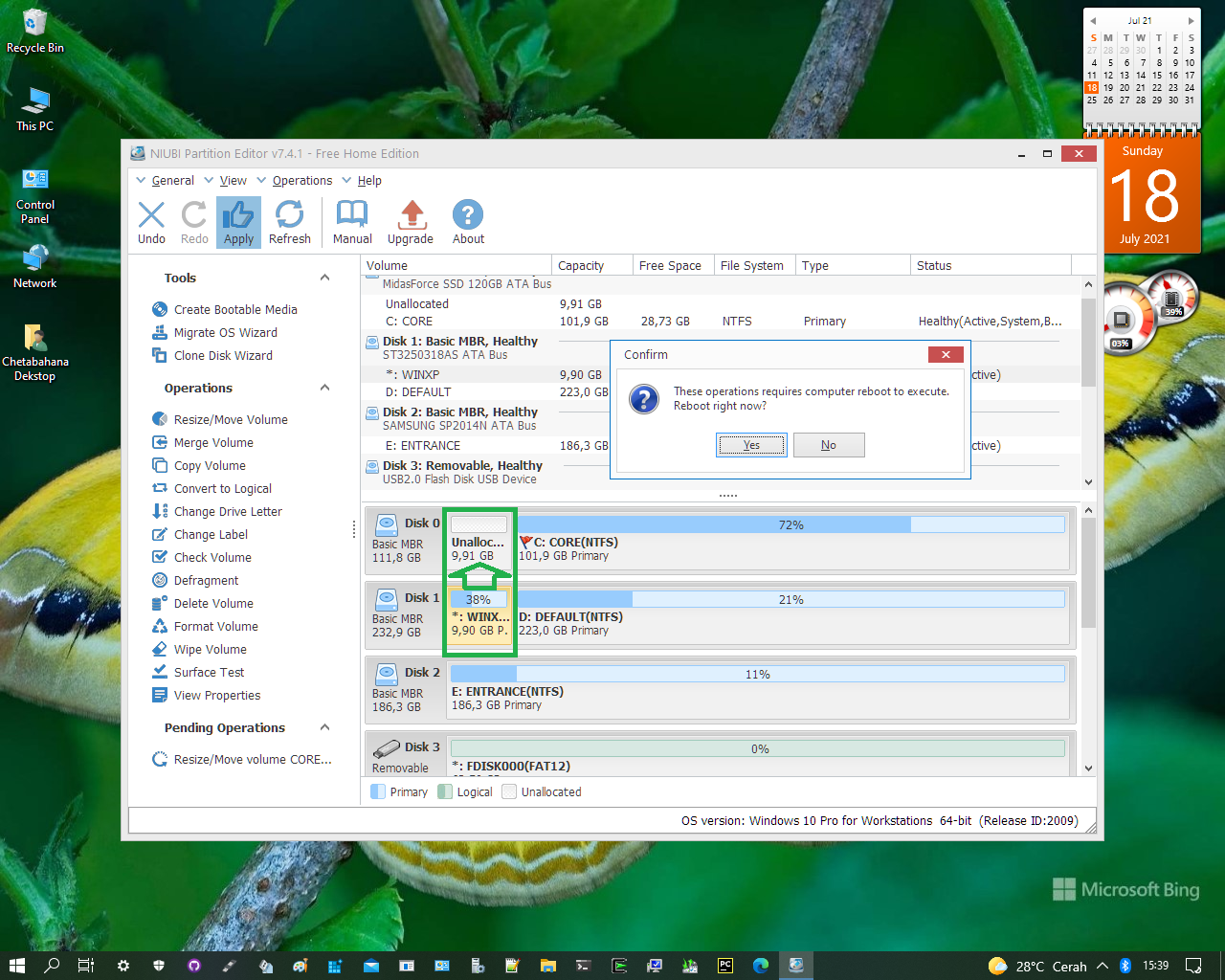1225x980 pixels.
Task: Confirm reboot with Yes button
Action: click(751, 445)
